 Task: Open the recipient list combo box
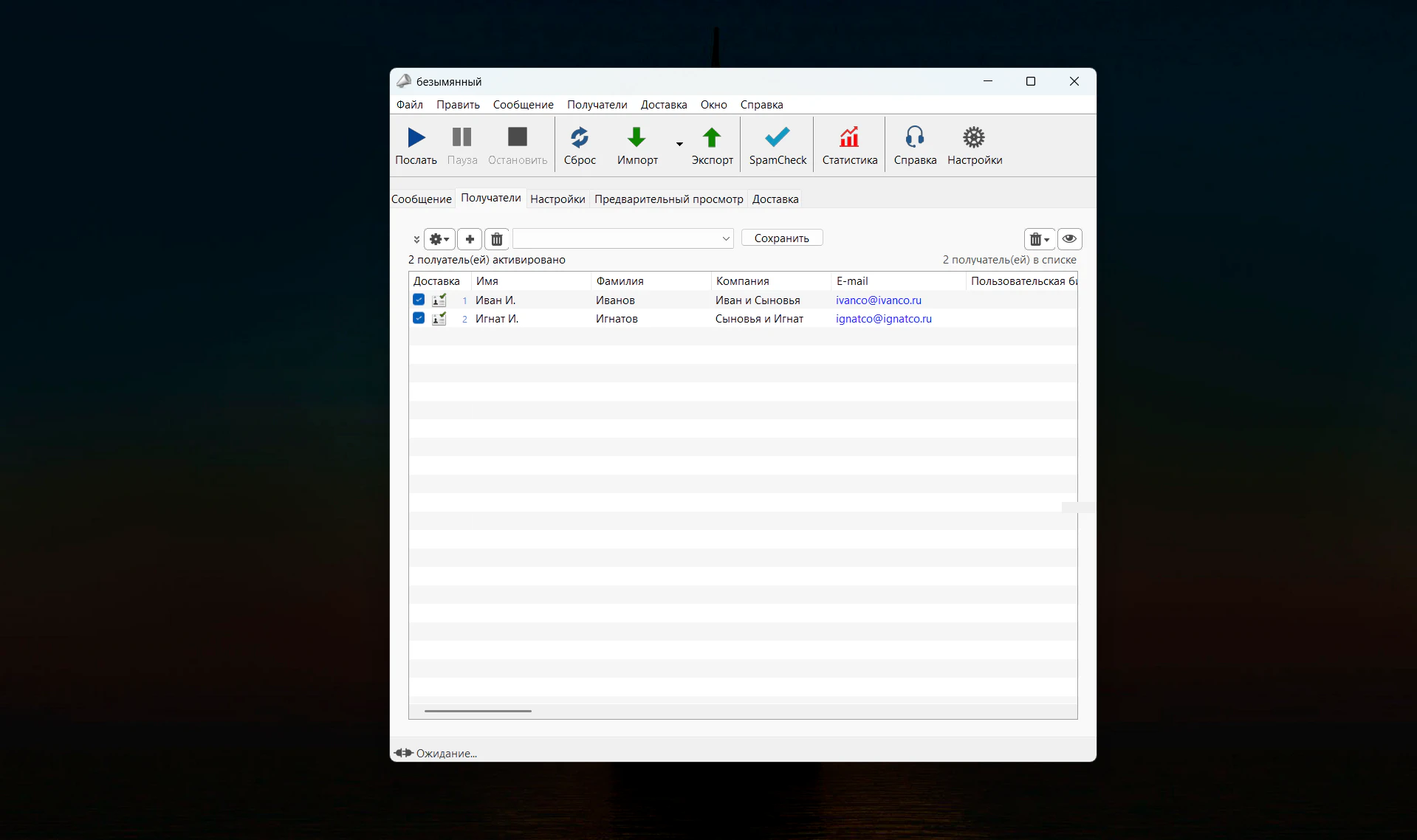[623, 238]
